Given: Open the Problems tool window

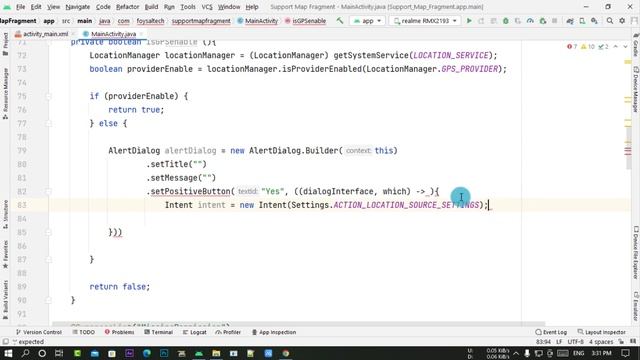Looking at the screenshot, I should tap(119, 332).
